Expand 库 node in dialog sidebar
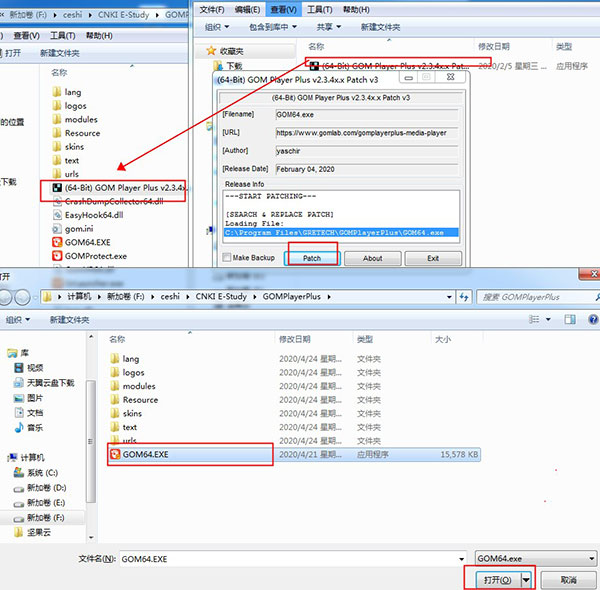 18,353
